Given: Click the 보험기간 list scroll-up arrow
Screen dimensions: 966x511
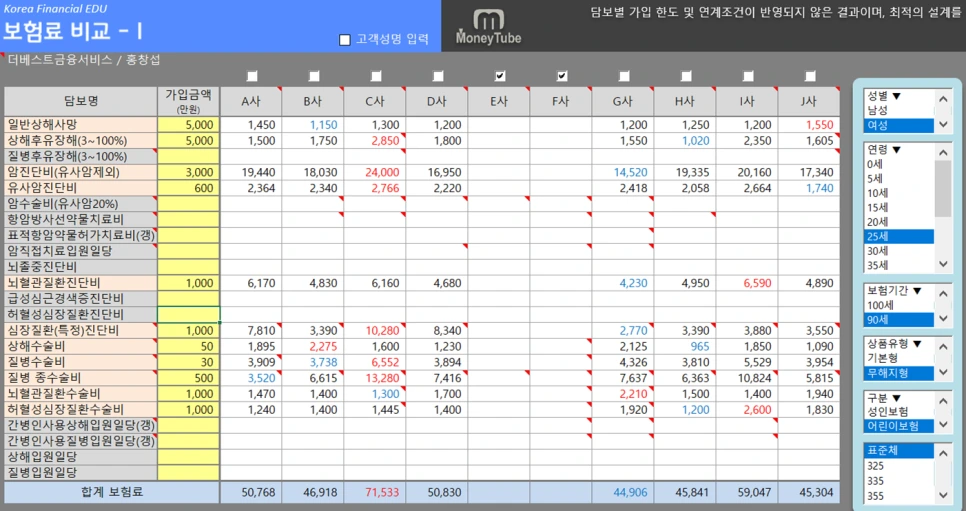Looking at the screenshot, I should (943, 293).
